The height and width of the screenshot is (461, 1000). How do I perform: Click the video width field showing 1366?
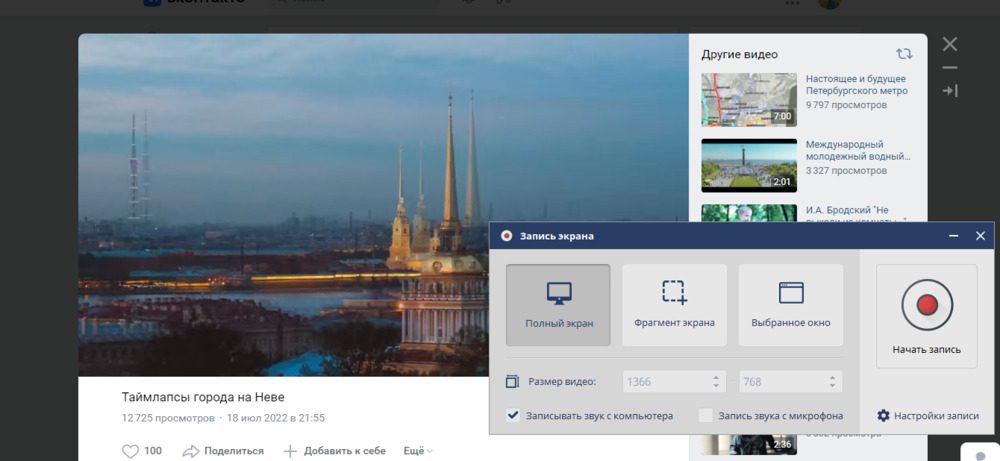click(x=674, y=382)
